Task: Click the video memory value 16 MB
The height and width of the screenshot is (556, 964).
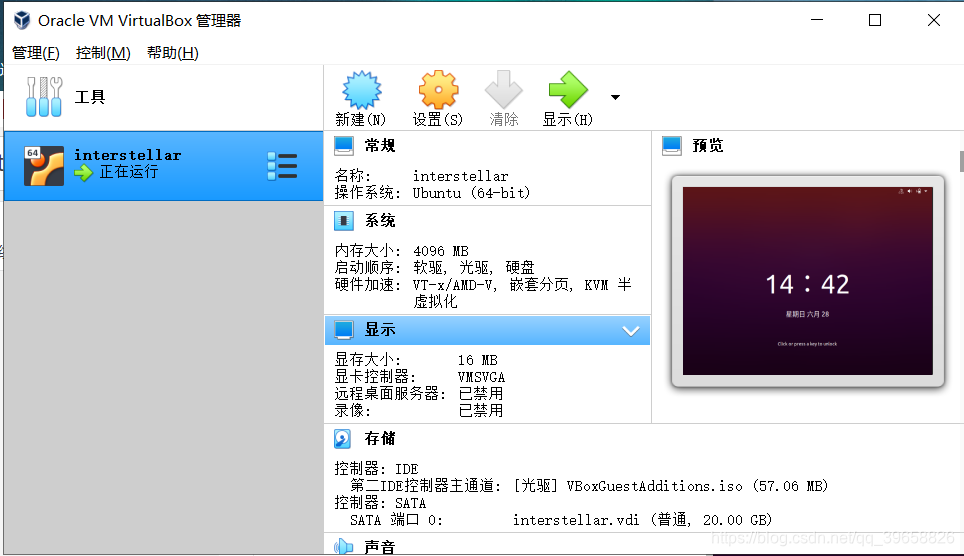Action: 478,360
